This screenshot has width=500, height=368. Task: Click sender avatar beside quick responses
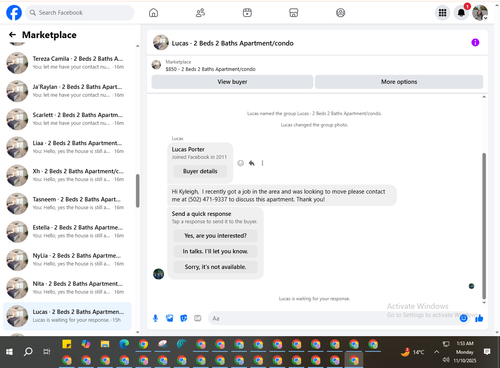(158, 274)
